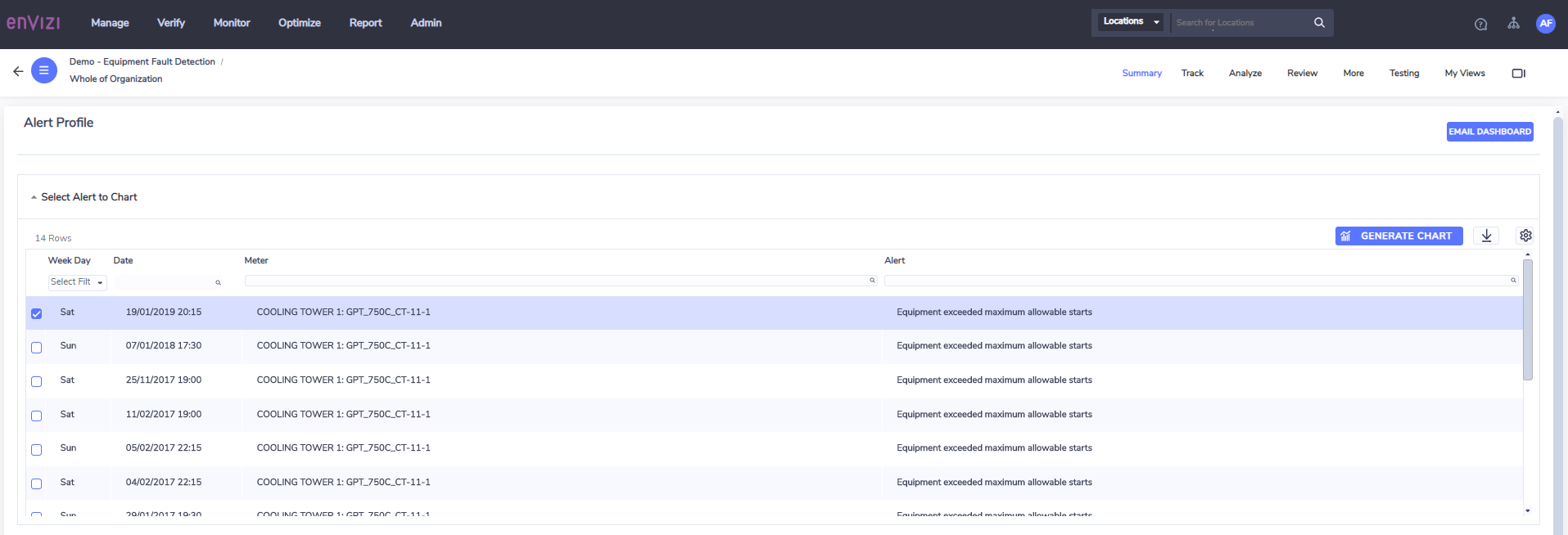Click the Alert cell in the 11/02/2017 row
This screenshot has height=535, width=1568.
pos(994,415)
